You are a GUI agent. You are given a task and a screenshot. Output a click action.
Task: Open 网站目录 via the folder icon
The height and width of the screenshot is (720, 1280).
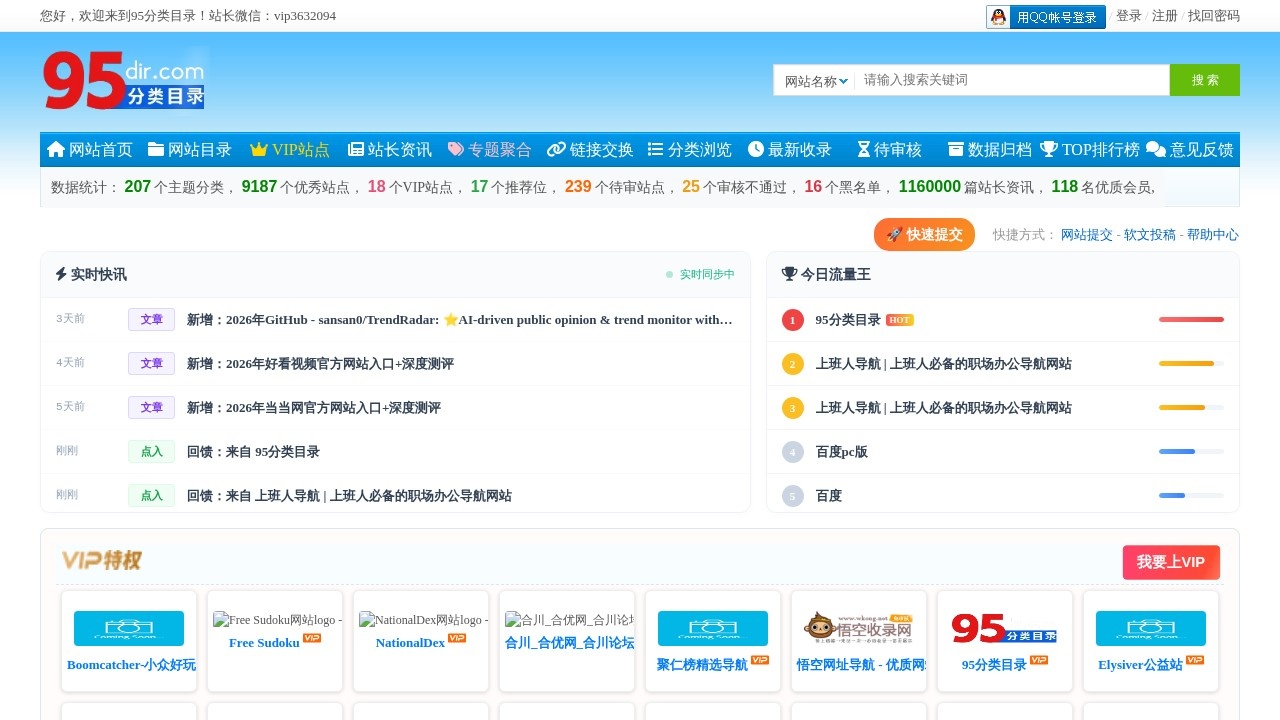(x=154, y=150)
